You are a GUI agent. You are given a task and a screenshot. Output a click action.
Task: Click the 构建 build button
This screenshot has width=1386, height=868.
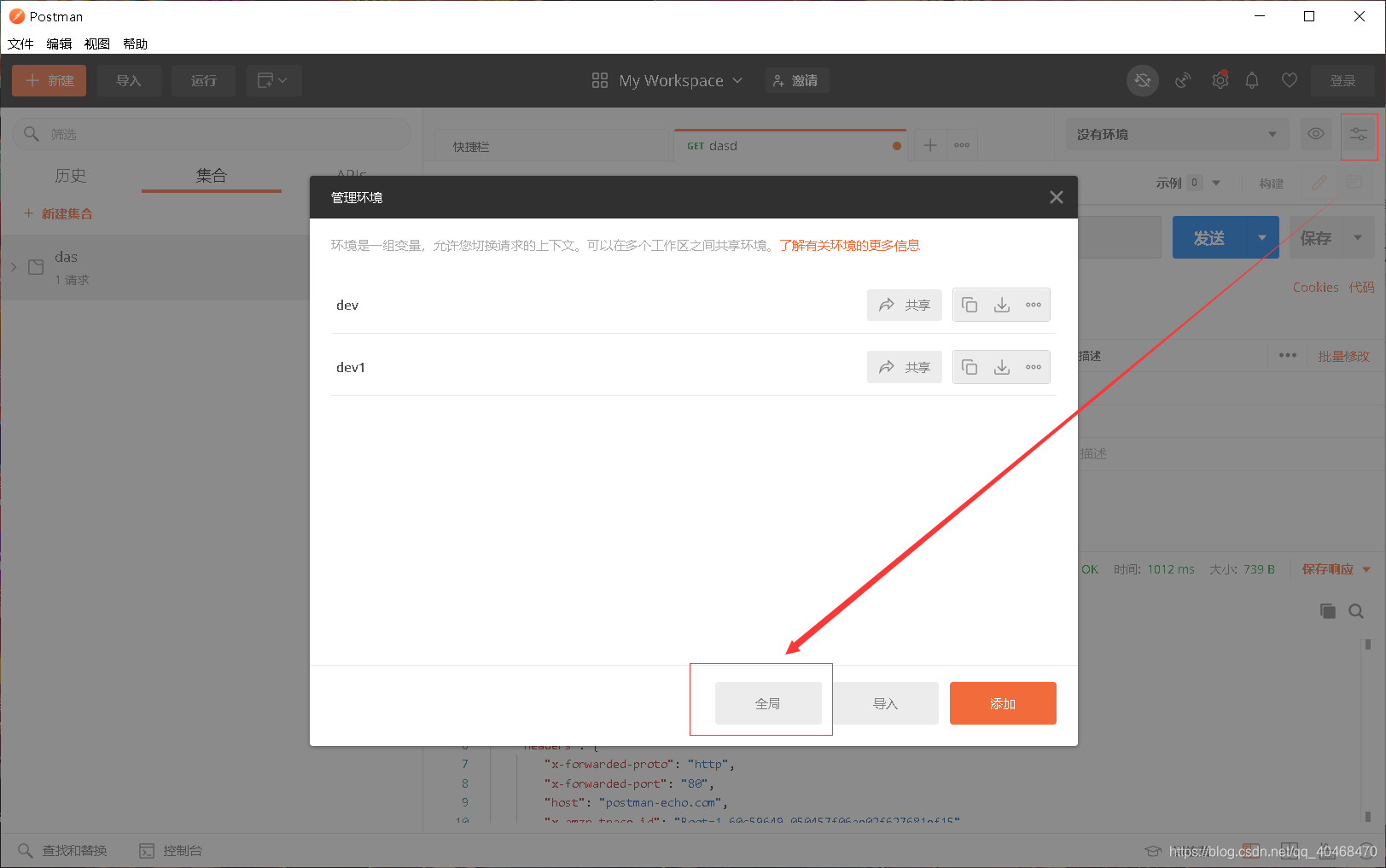pos(1272,183)
